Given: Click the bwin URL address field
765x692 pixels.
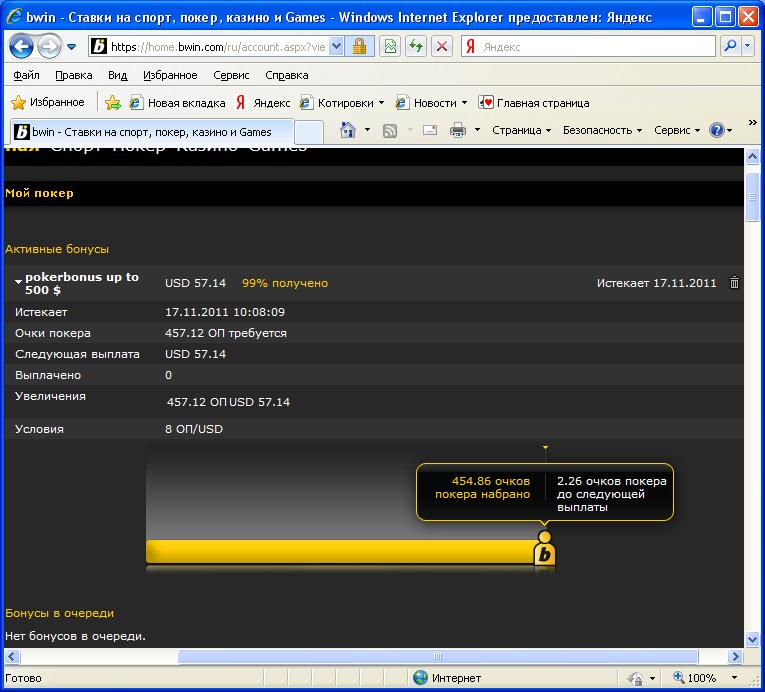Looking at the screenshot, I should (217, 47).
